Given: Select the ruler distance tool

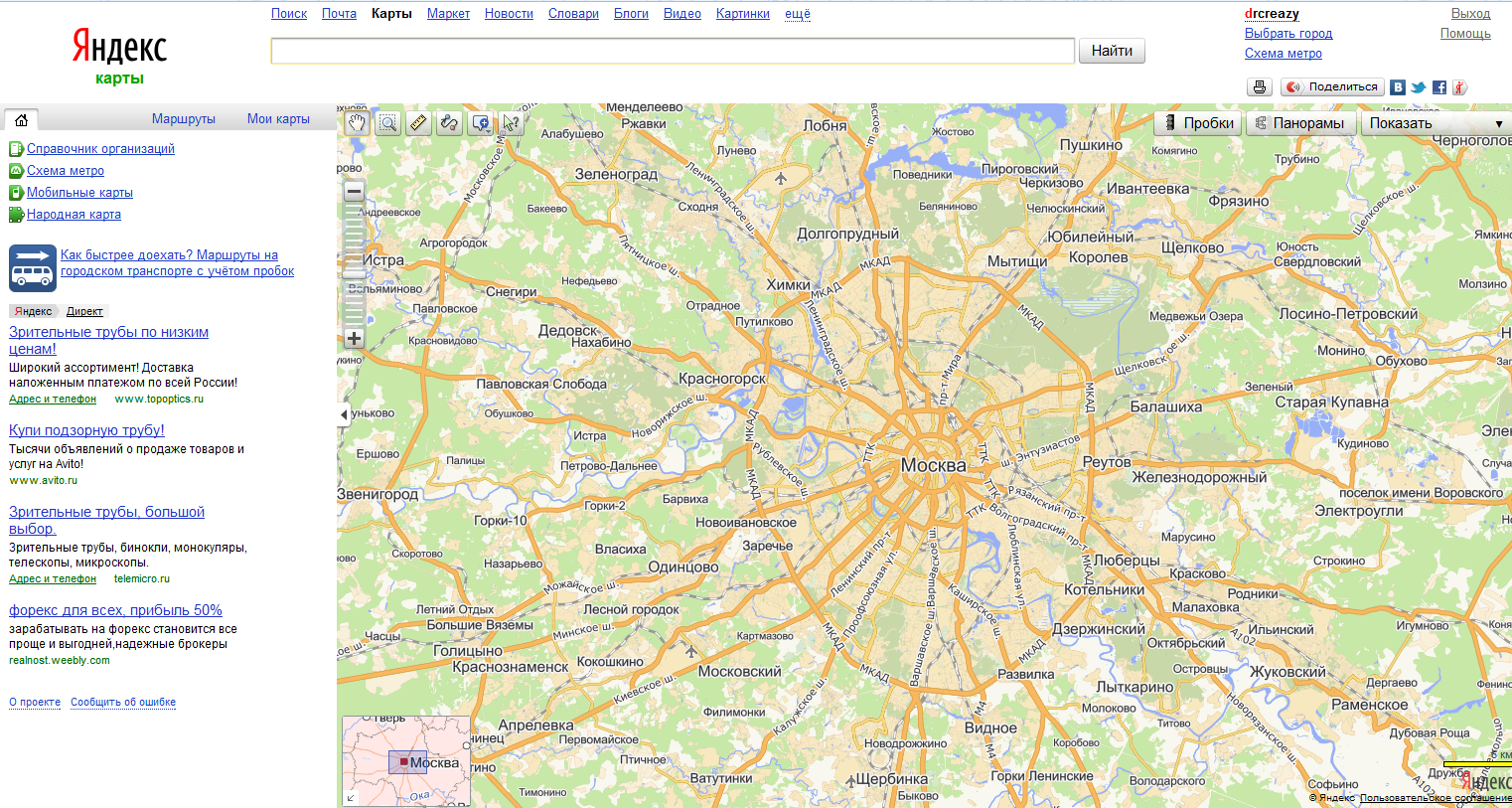Looking at the screenshot, I should [418, 123].
